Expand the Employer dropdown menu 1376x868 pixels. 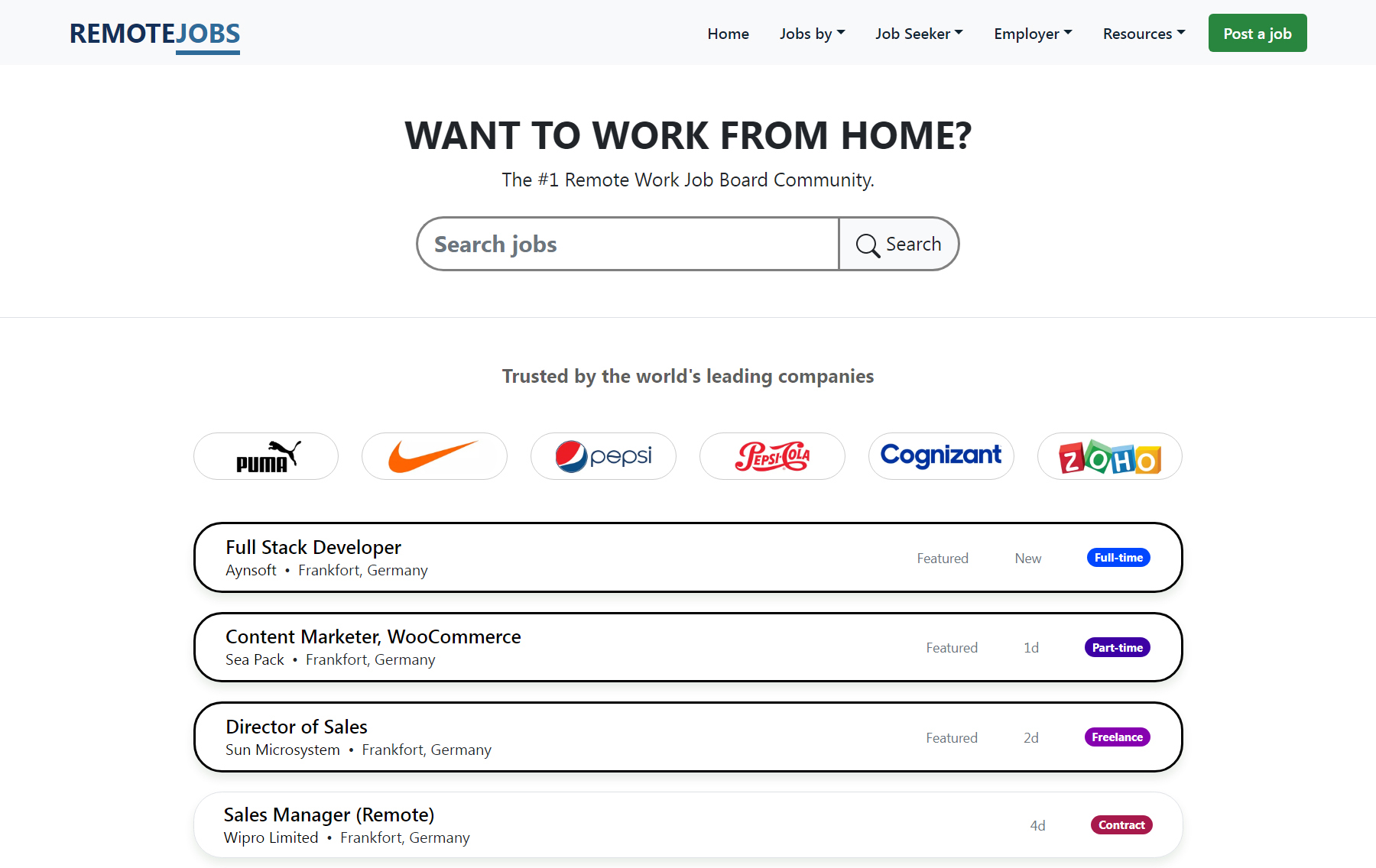(1033, 34)
